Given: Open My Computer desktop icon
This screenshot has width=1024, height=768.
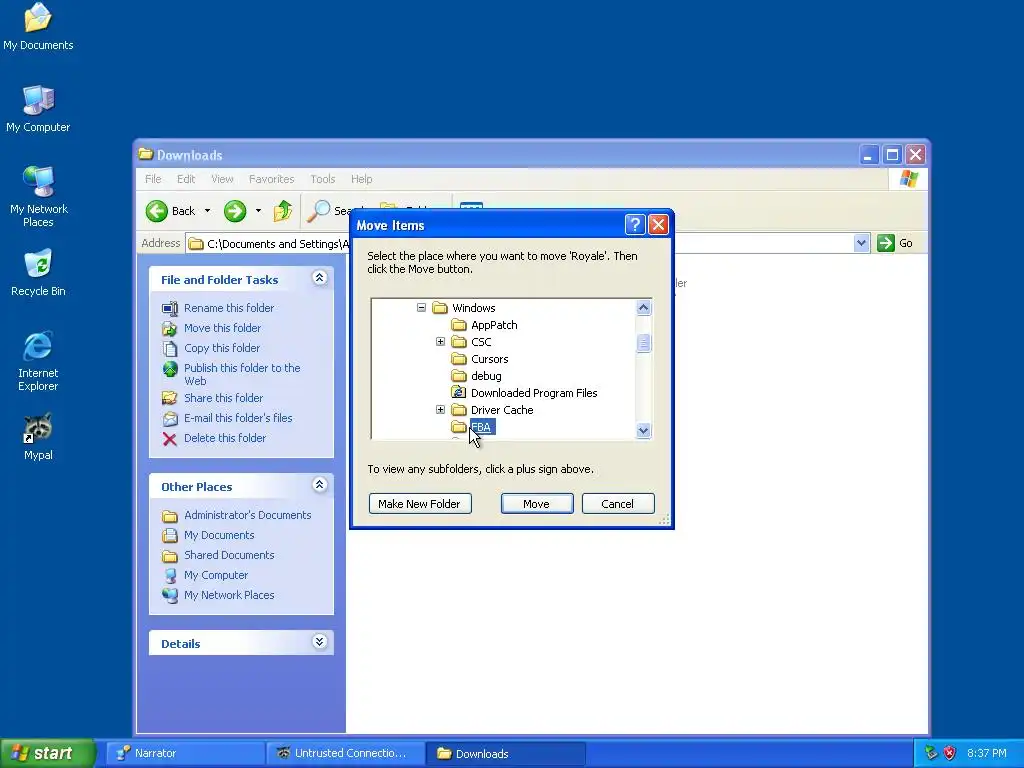Looking at the screenshot, I should click(x=38, y=108).
